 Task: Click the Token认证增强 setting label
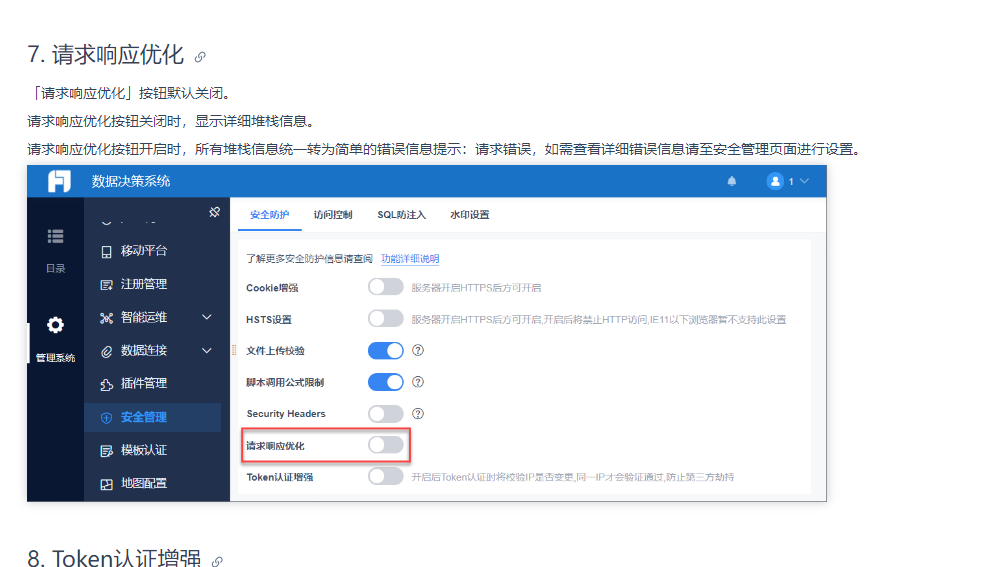[280, 477]
